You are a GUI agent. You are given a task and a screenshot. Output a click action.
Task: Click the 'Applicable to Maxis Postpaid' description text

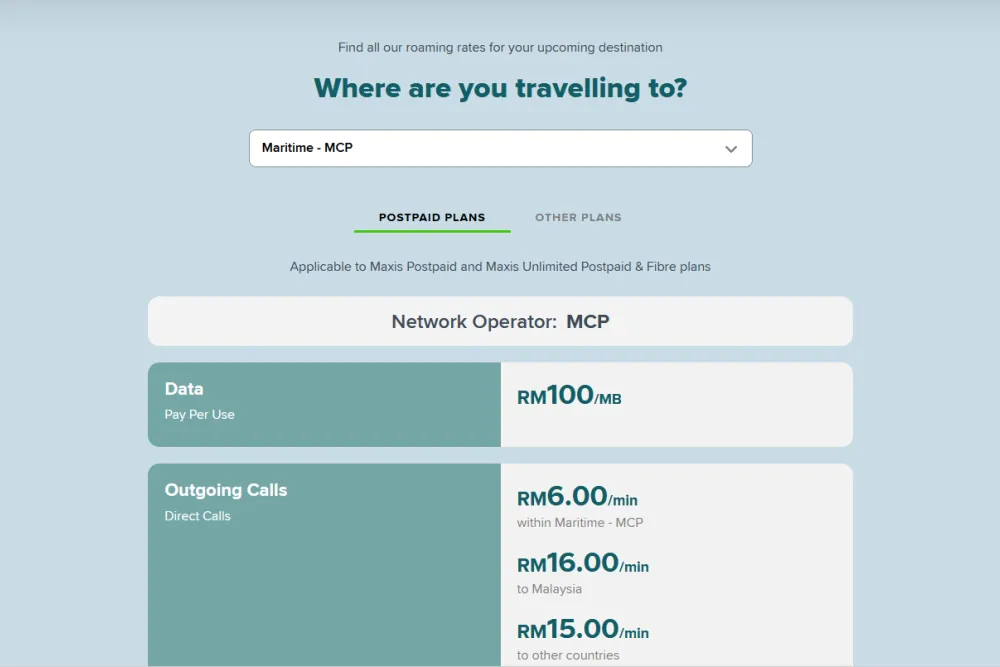[x=500, y=267]
